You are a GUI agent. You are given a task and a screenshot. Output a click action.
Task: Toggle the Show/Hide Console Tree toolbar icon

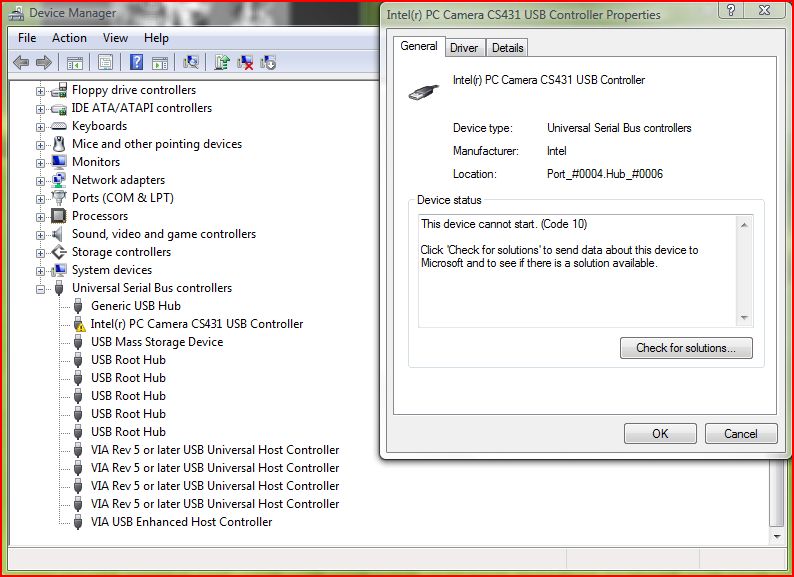pos(75,63)
